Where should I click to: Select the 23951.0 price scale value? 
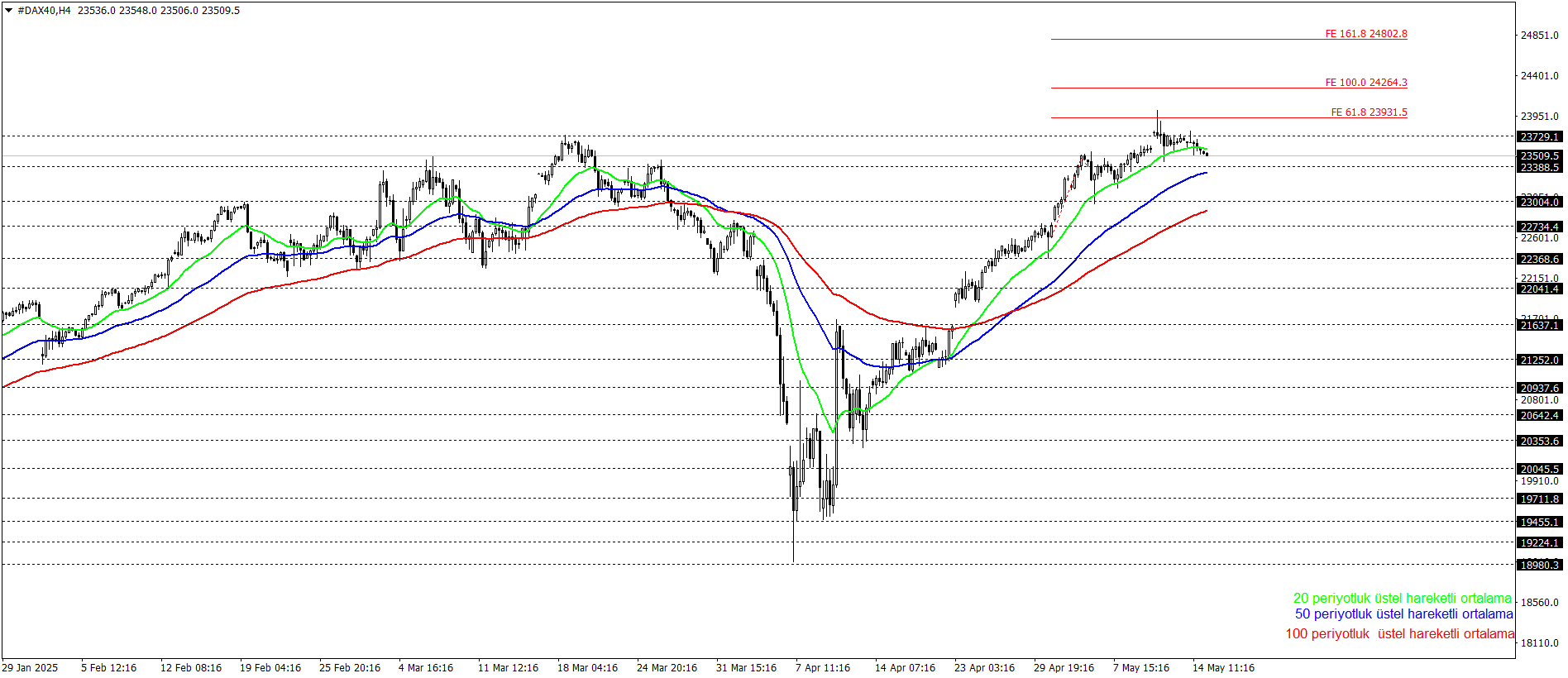click(x=1539, y=117)
